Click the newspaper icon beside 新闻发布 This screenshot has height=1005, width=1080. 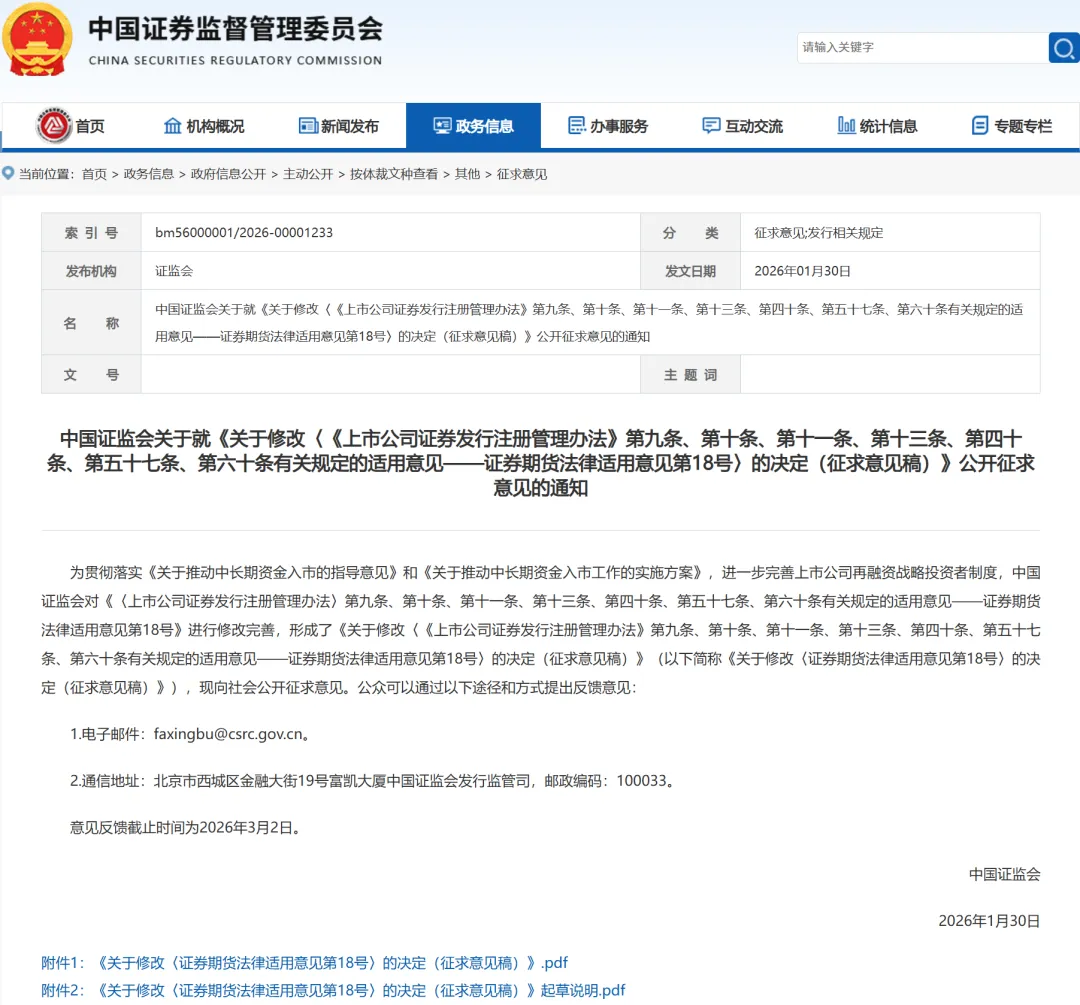308,125
